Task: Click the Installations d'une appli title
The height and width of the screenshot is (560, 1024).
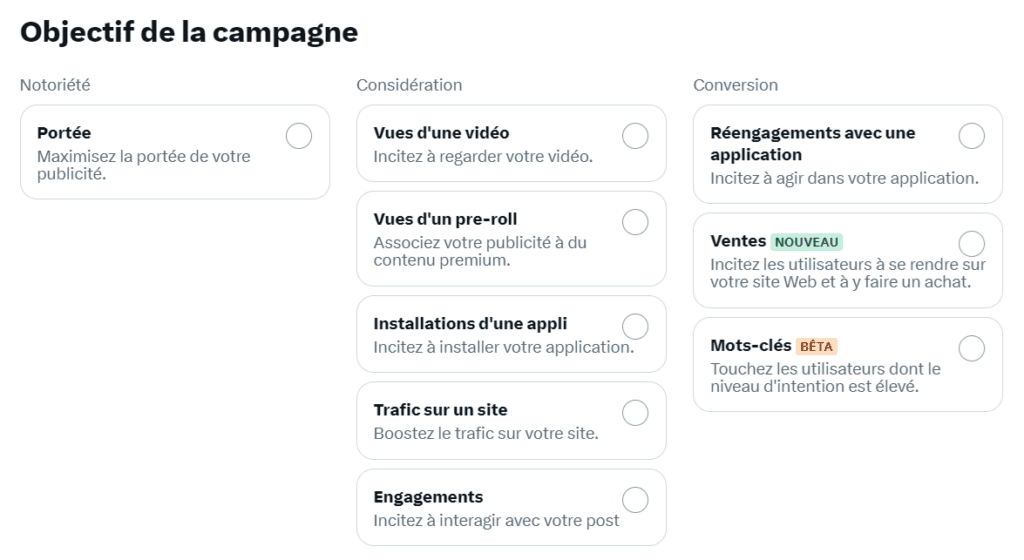Action: (470, 324)
